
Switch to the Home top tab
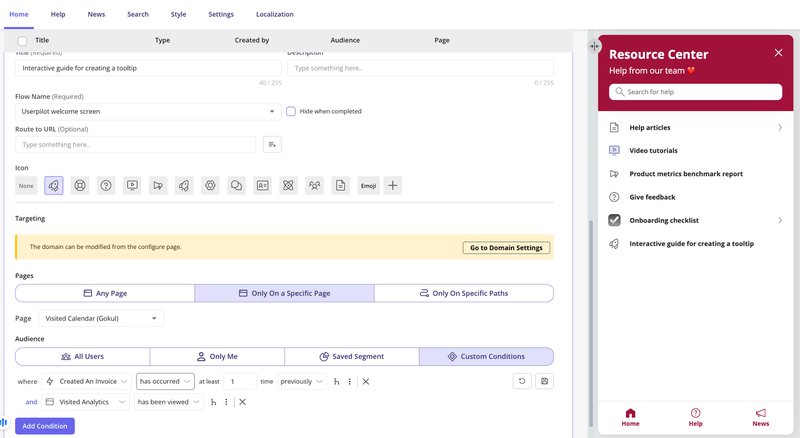(x=19, y=14)
